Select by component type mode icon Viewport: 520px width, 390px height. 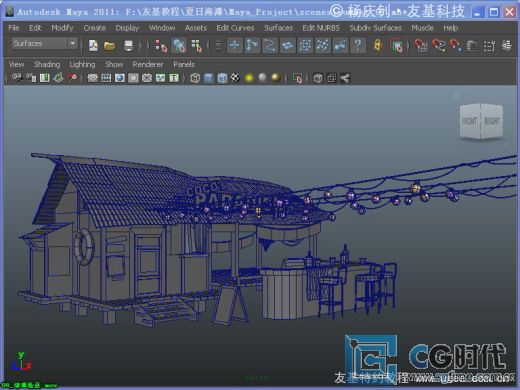[196, 45]
